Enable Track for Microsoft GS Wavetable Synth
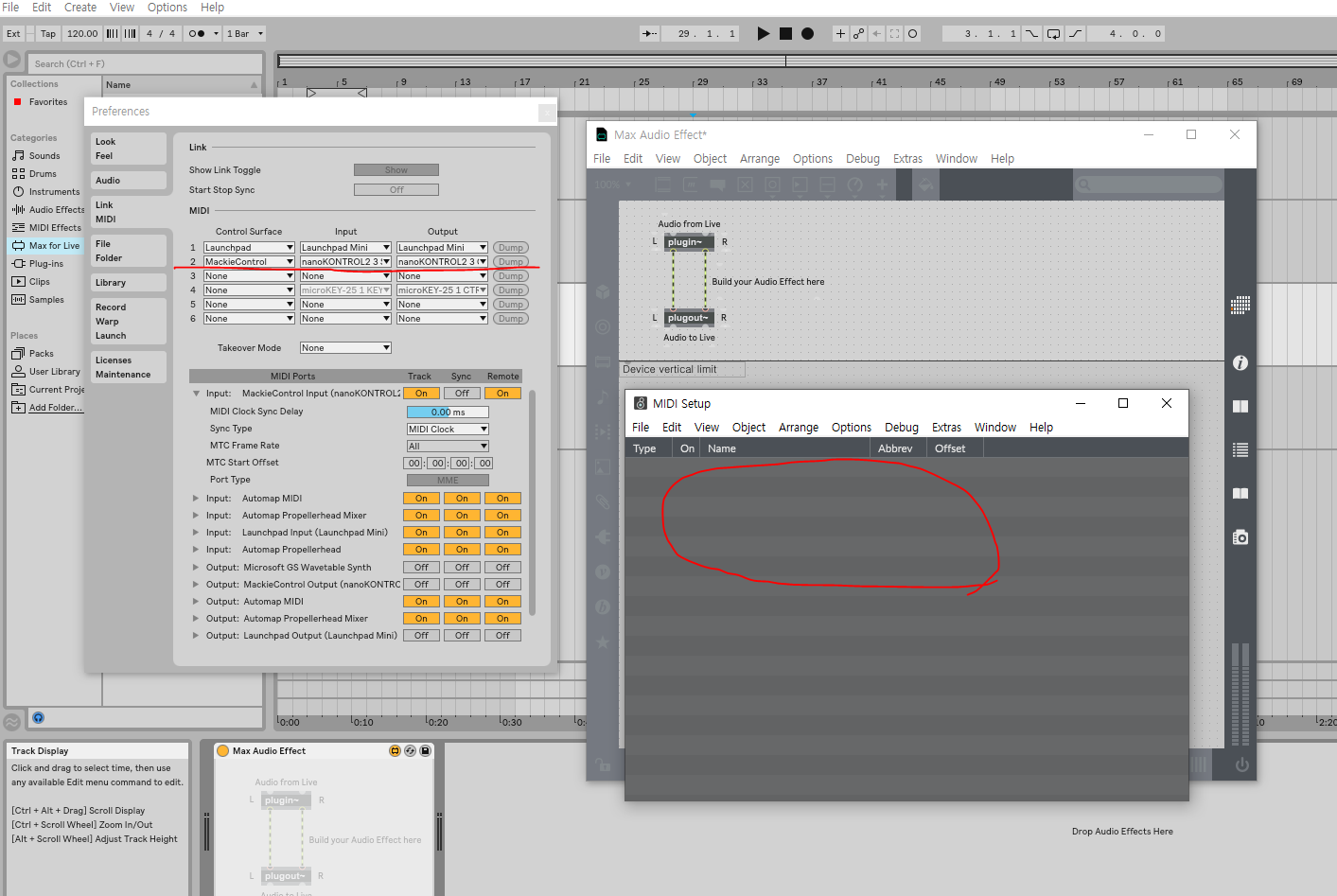 pos(421,567)
